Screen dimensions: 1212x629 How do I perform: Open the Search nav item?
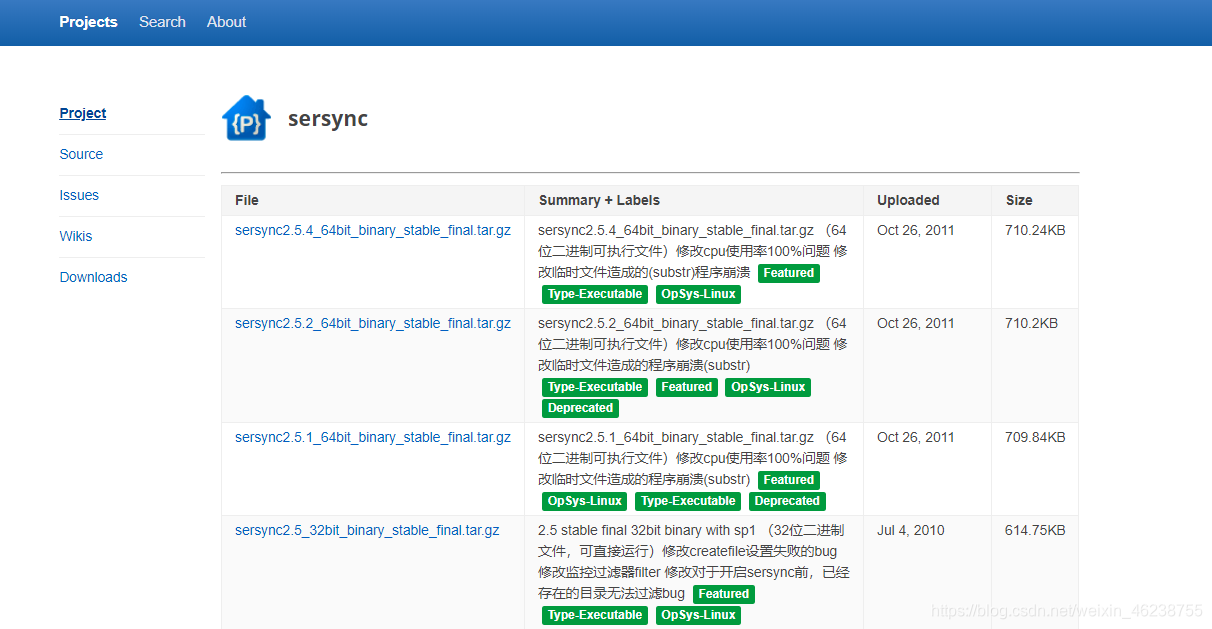click(162, 22)
